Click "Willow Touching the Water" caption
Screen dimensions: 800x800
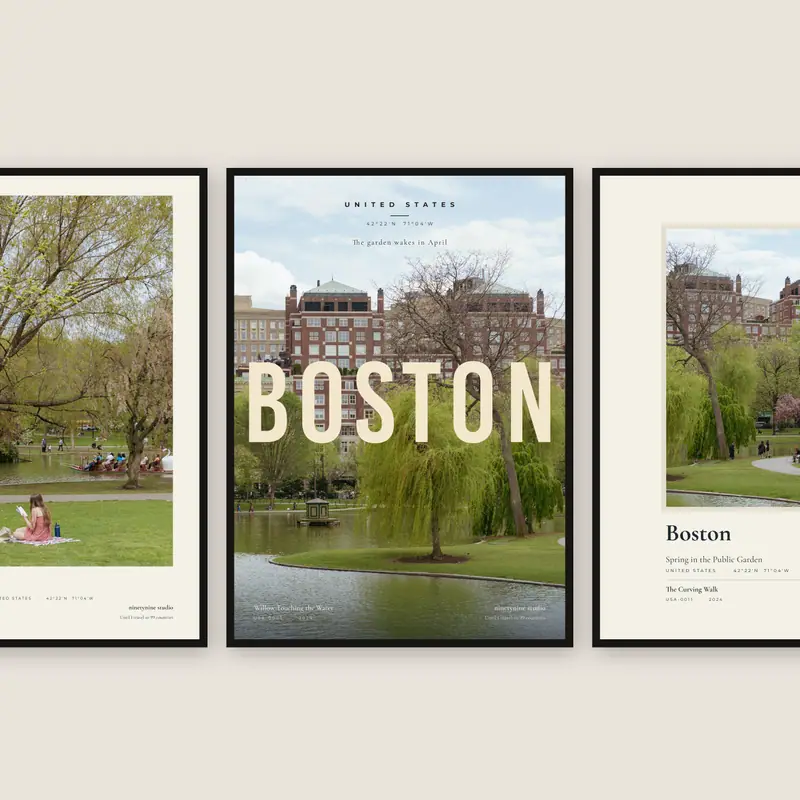click(293, 608)
